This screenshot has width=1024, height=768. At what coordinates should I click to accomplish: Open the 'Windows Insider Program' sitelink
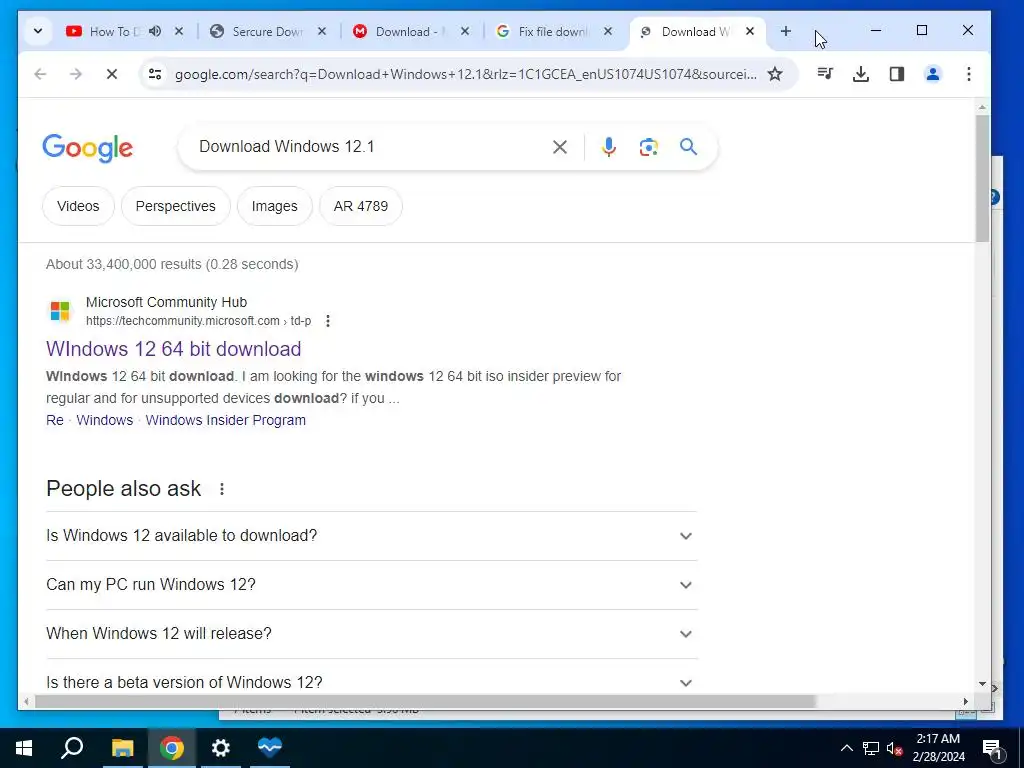pos(225,420)
